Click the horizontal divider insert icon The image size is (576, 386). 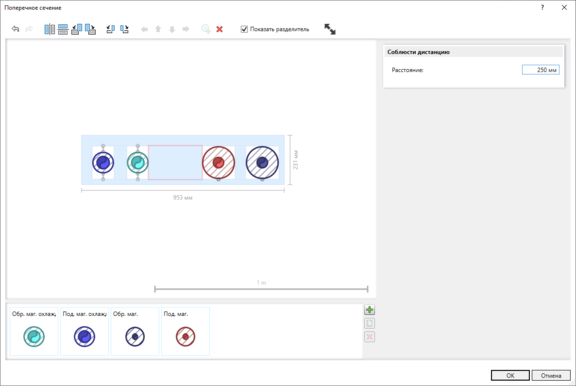click(63, 29)
